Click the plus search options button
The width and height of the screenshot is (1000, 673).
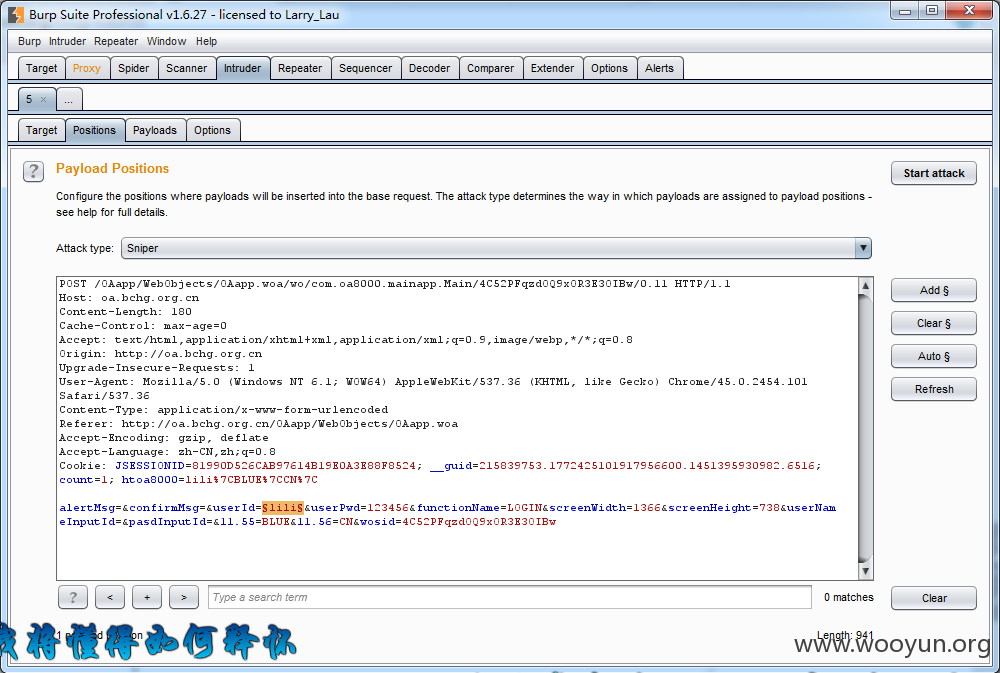coord(147,597)
